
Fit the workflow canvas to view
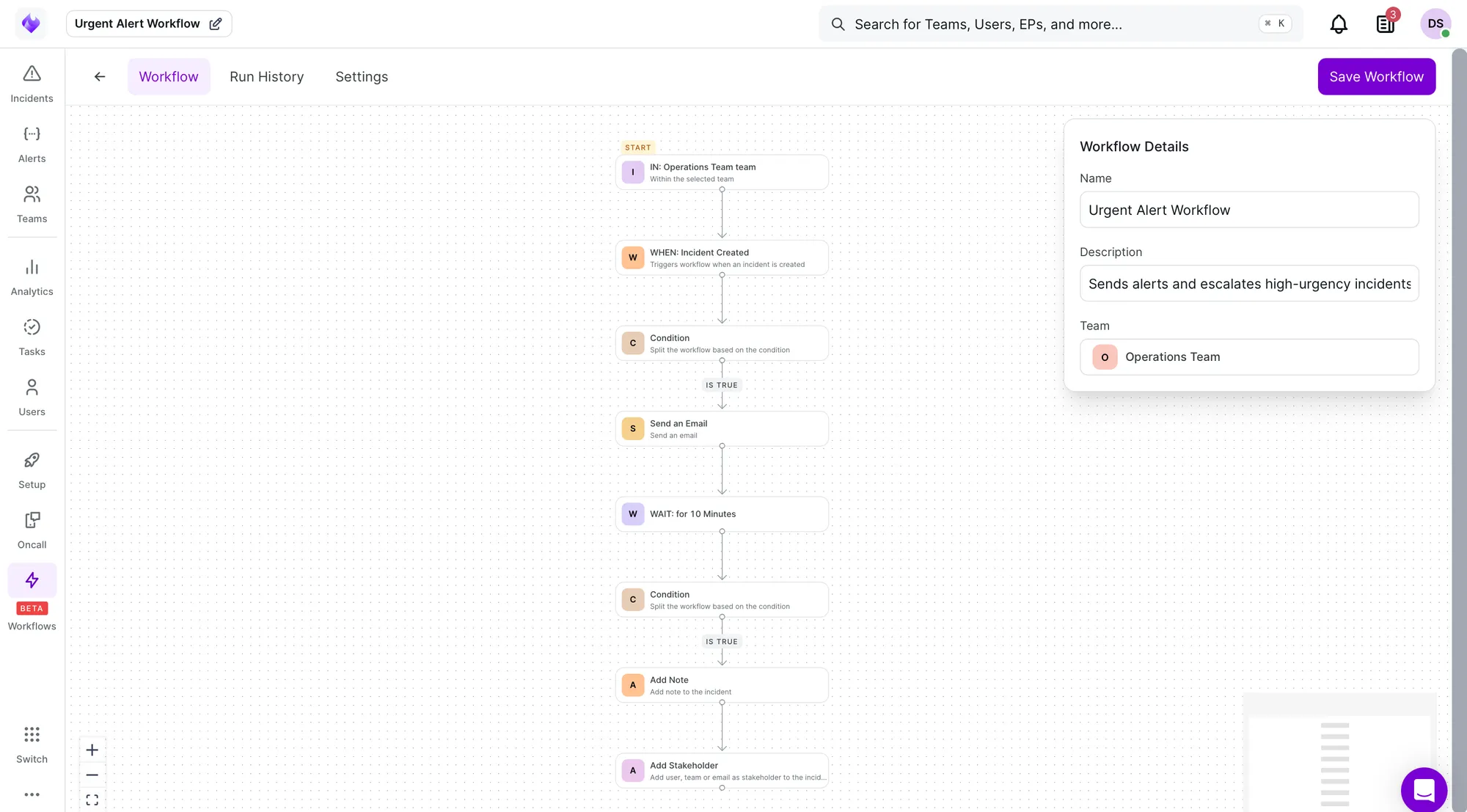click(92, 800)
